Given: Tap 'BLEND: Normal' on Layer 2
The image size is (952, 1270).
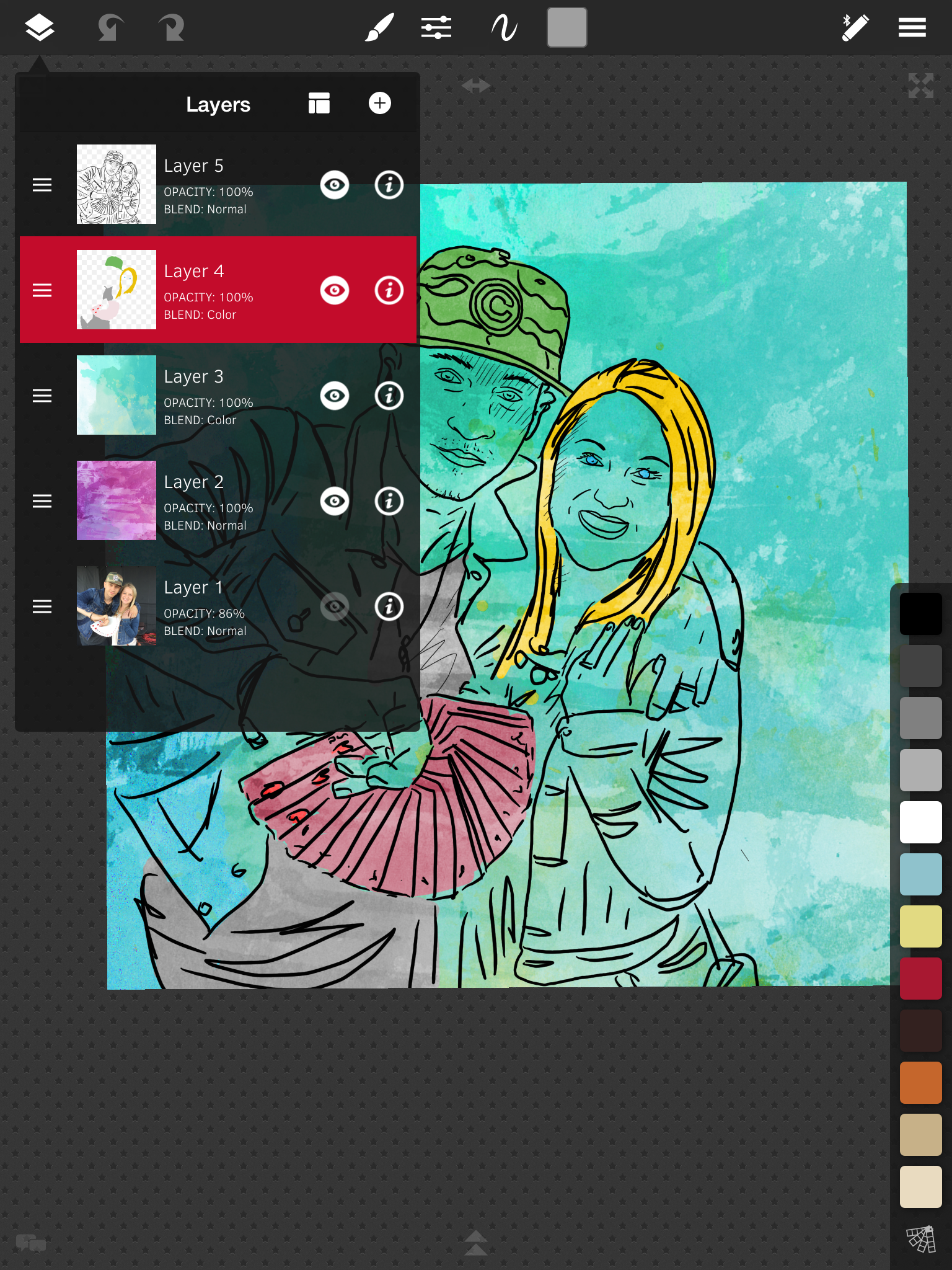Looking at the screenshot, I should pyautogui.click(x=205, y=525).
